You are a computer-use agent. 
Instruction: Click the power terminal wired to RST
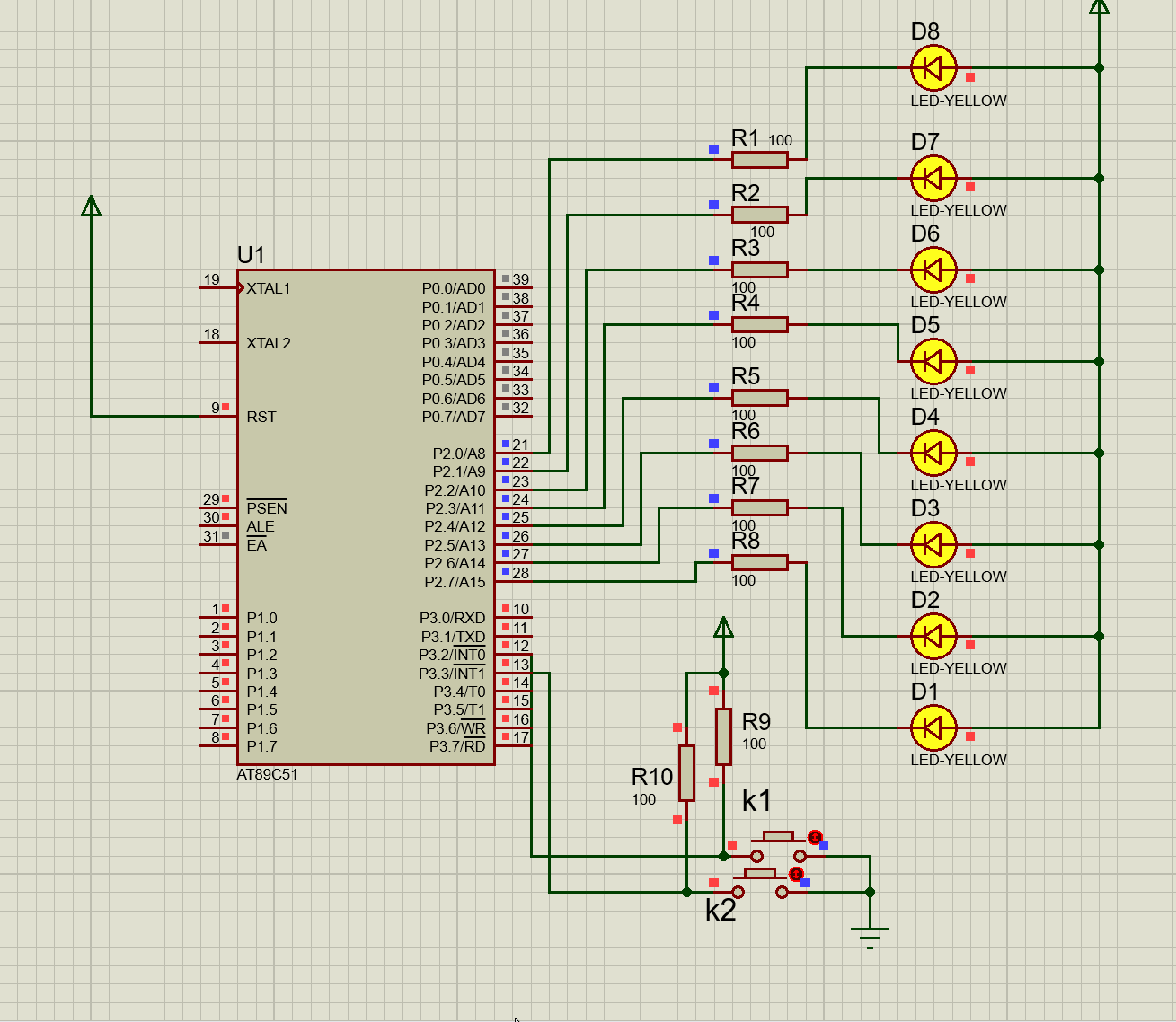tap(91, 206)
